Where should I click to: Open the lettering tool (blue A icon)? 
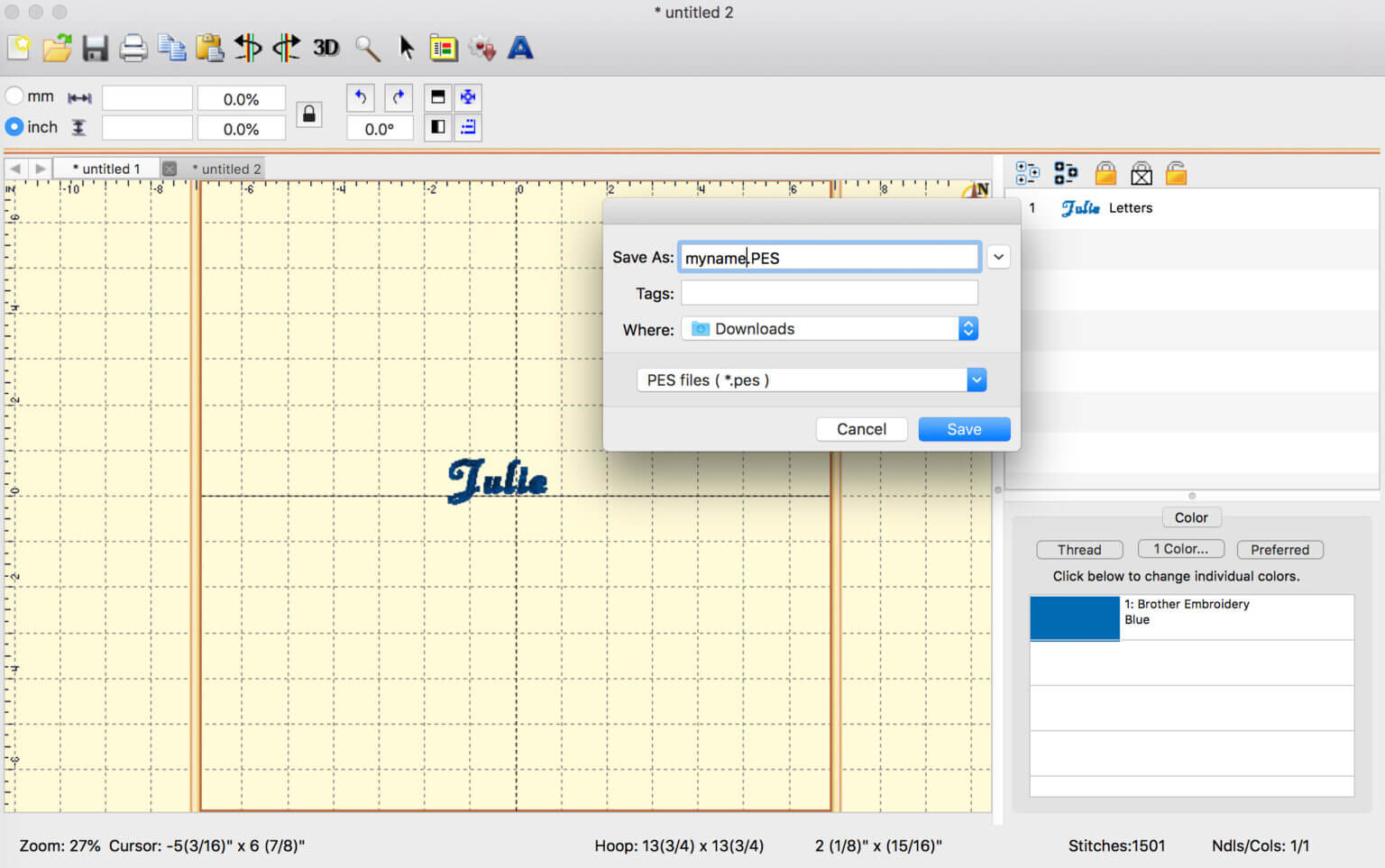tap(520, 48)
